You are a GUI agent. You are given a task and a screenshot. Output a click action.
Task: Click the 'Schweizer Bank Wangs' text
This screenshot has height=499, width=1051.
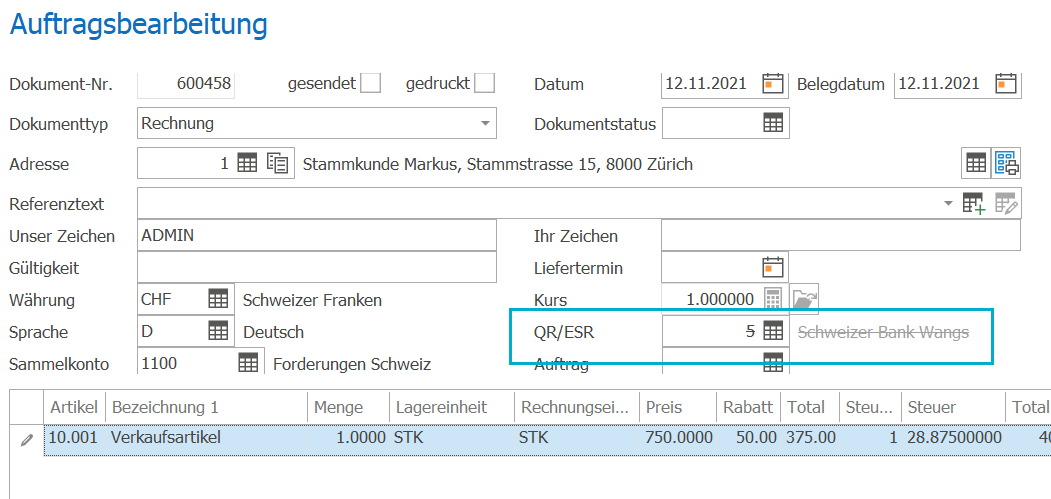pos(883,331)
